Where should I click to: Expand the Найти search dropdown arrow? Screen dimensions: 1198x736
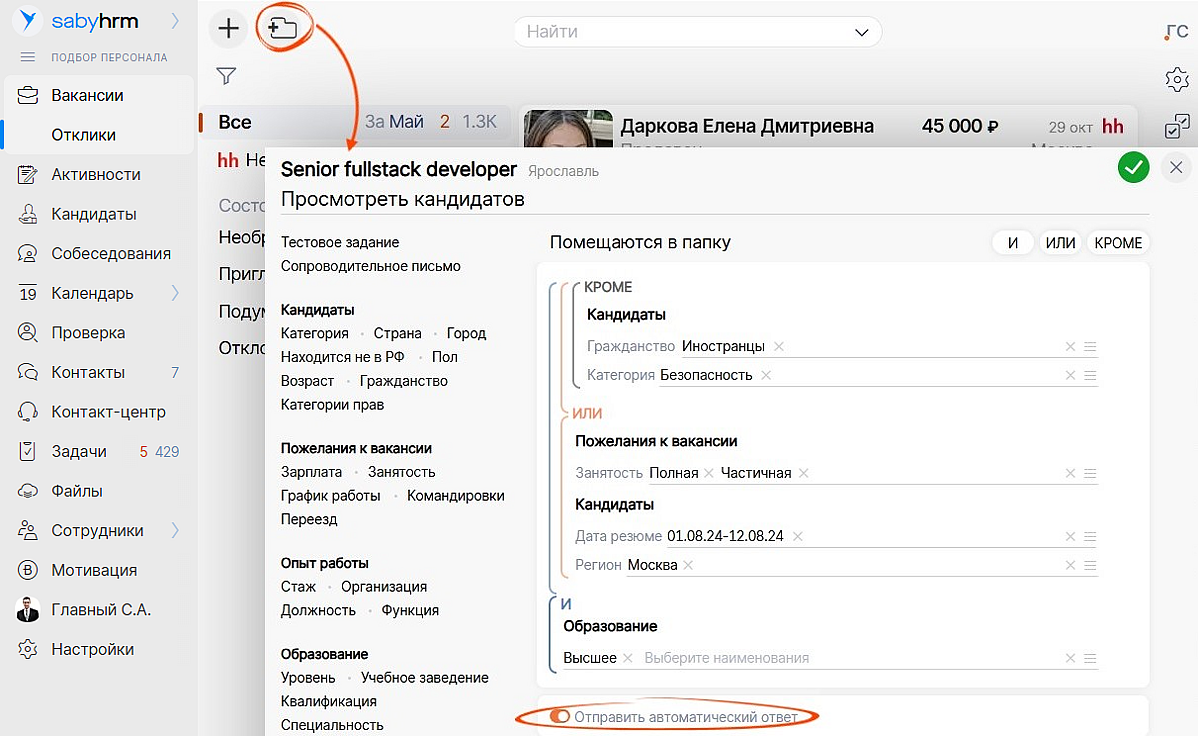coord(862,32)
